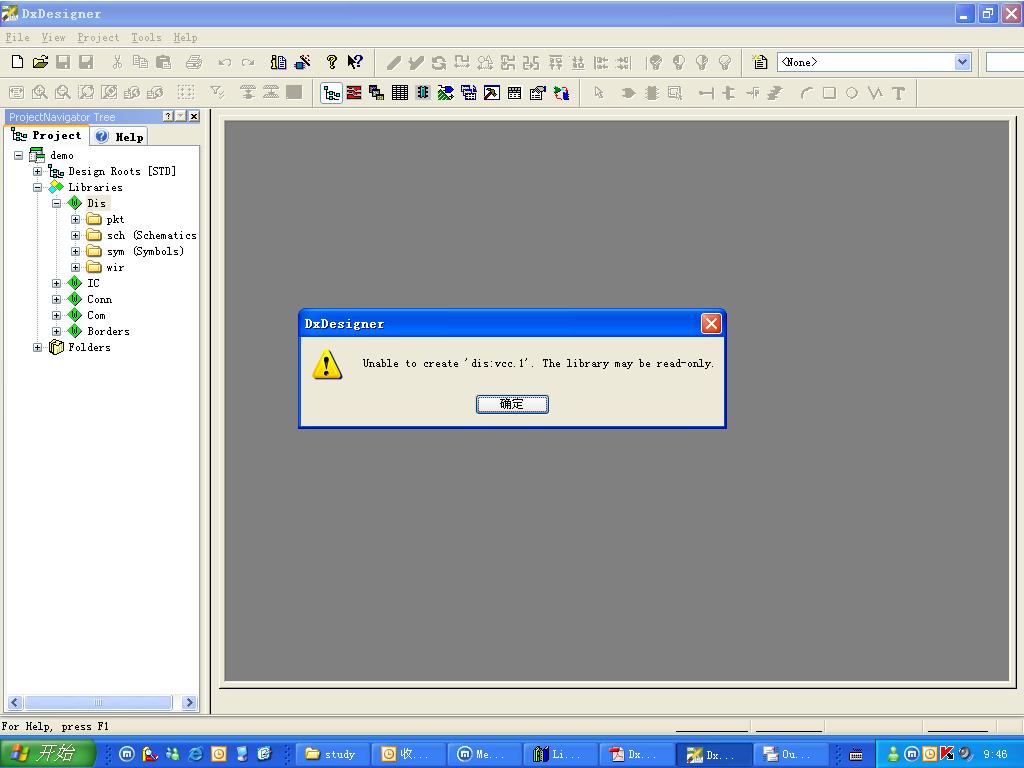This screenshot has width=1024, height=768.
Task: Click the Open folder icon
Action: click(x=40, y=62)
